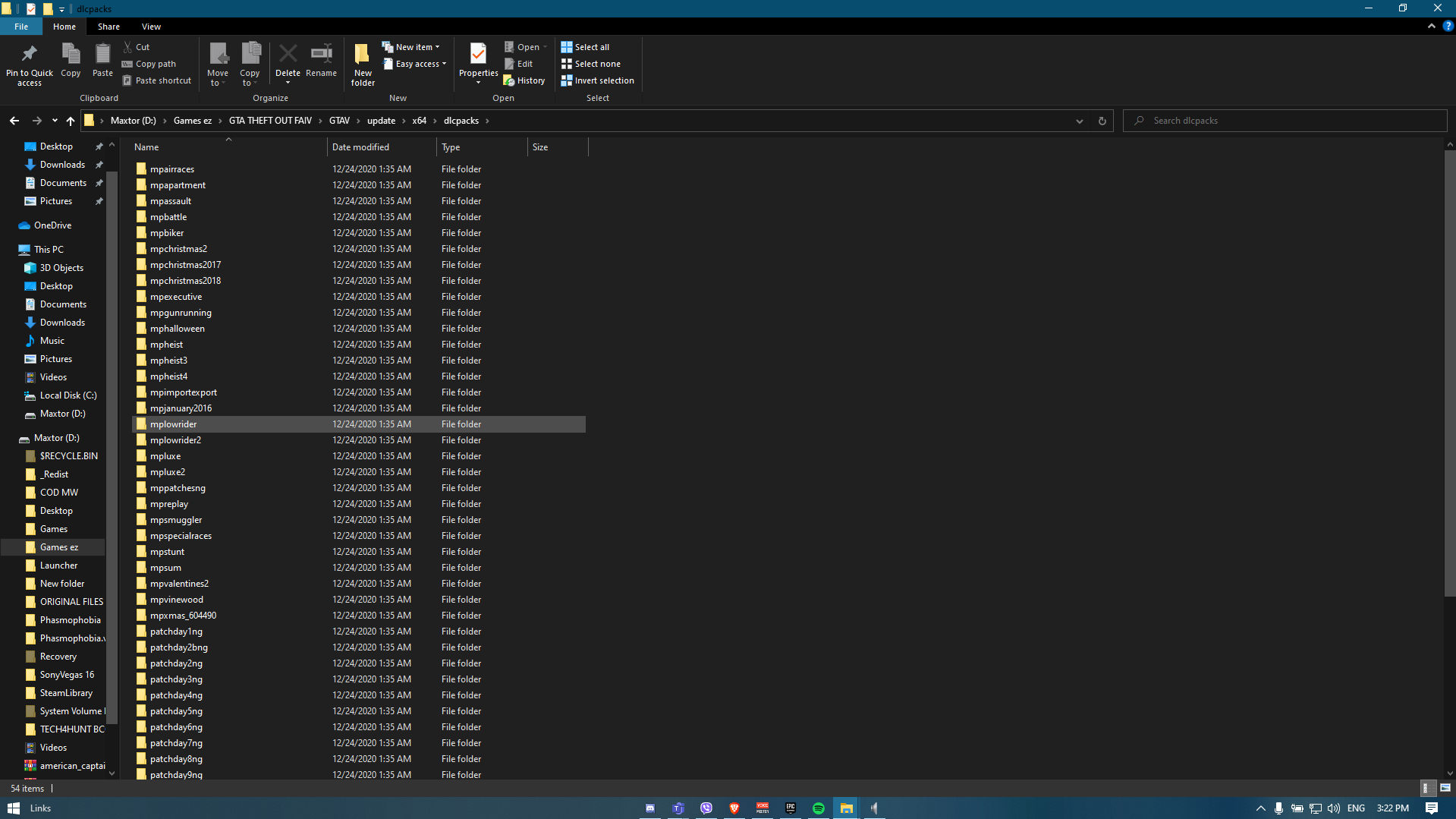Click the Edit command in Open group

[519, 64]
